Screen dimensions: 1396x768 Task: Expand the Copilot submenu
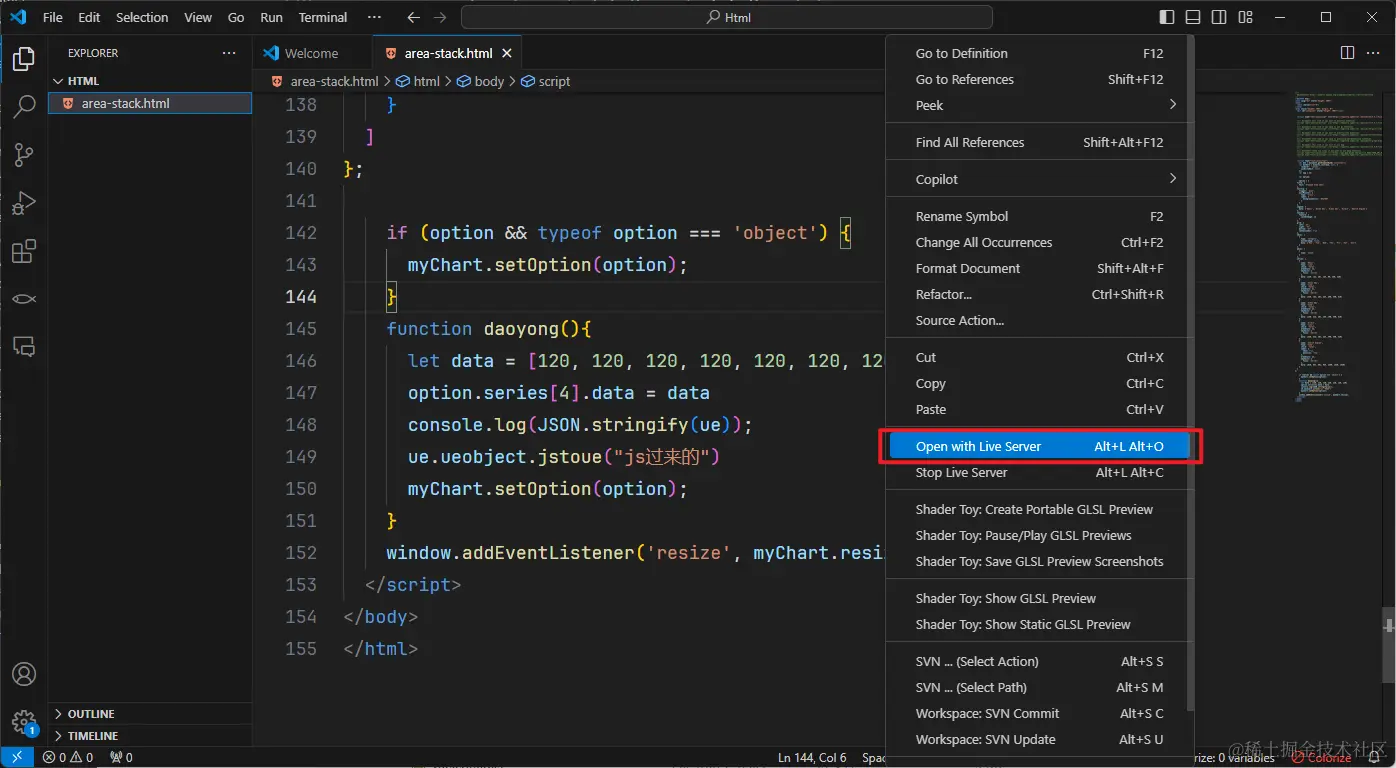(1037, 178)
